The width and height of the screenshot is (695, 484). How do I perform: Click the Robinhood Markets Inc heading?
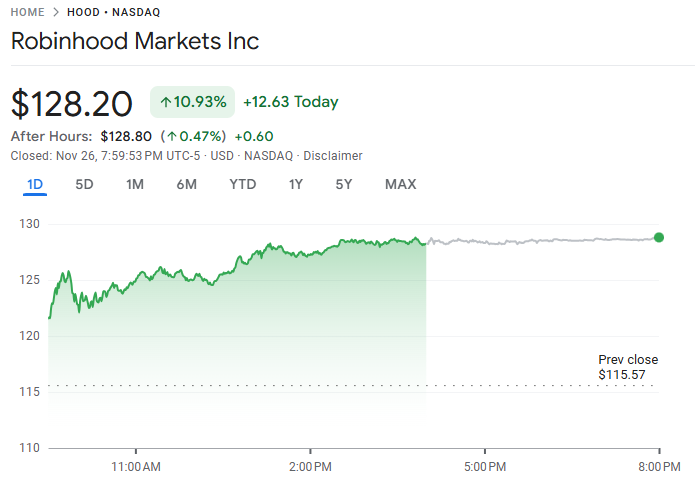[x=135, y=41]
